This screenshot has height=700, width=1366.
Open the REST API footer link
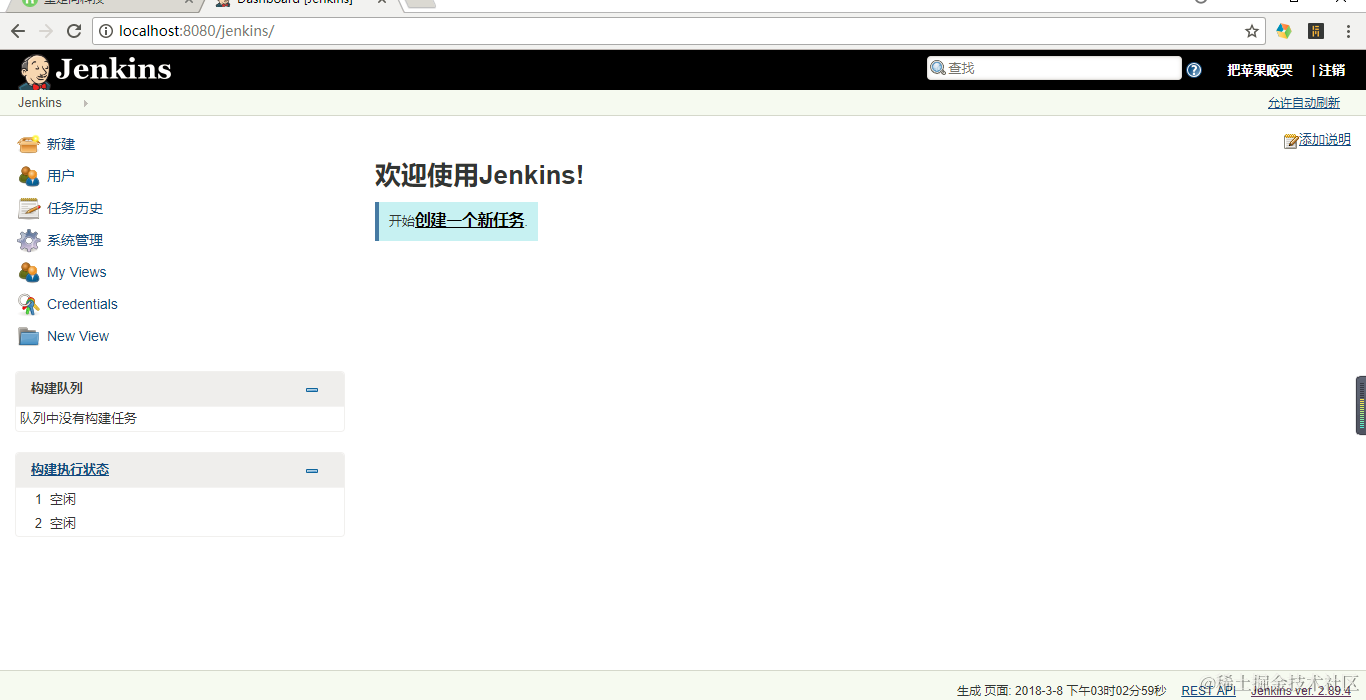point(1208,691)
